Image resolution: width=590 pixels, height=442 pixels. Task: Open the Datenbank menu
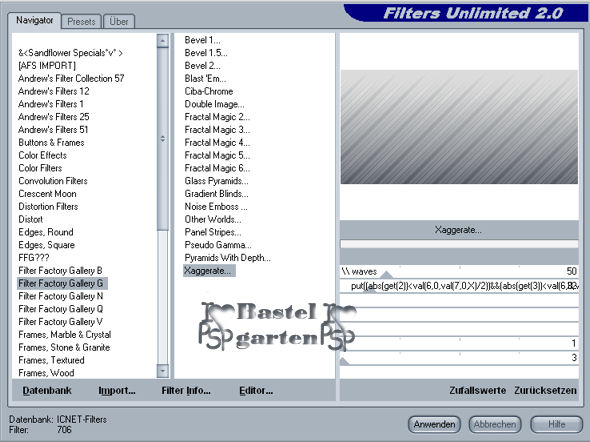pos(47,390)
